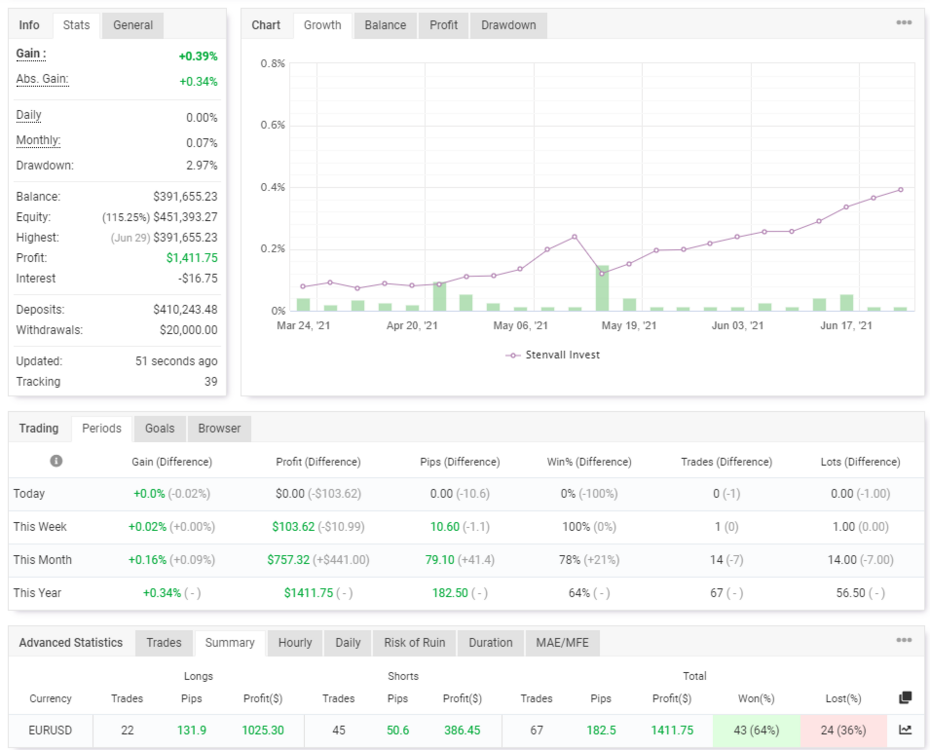930x750 pixels.
Task: Open the Daily statistics tab
Action: pos(348,643)
